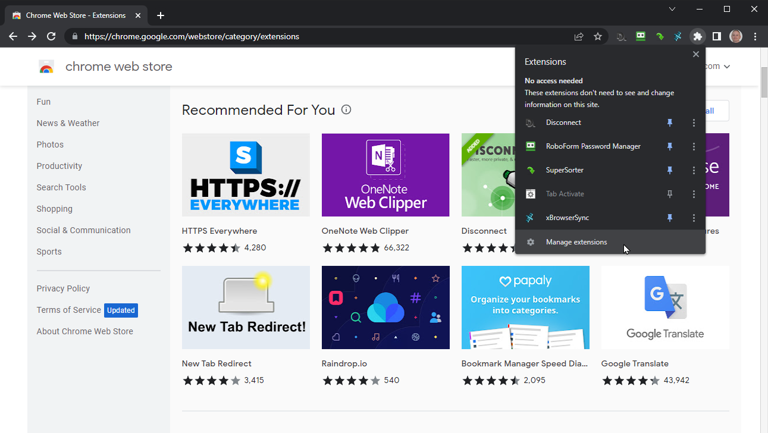Unpin xBrowserSync from the toolbar
The width and height of the screenshot is (768, 433).
tap(670, 217)
